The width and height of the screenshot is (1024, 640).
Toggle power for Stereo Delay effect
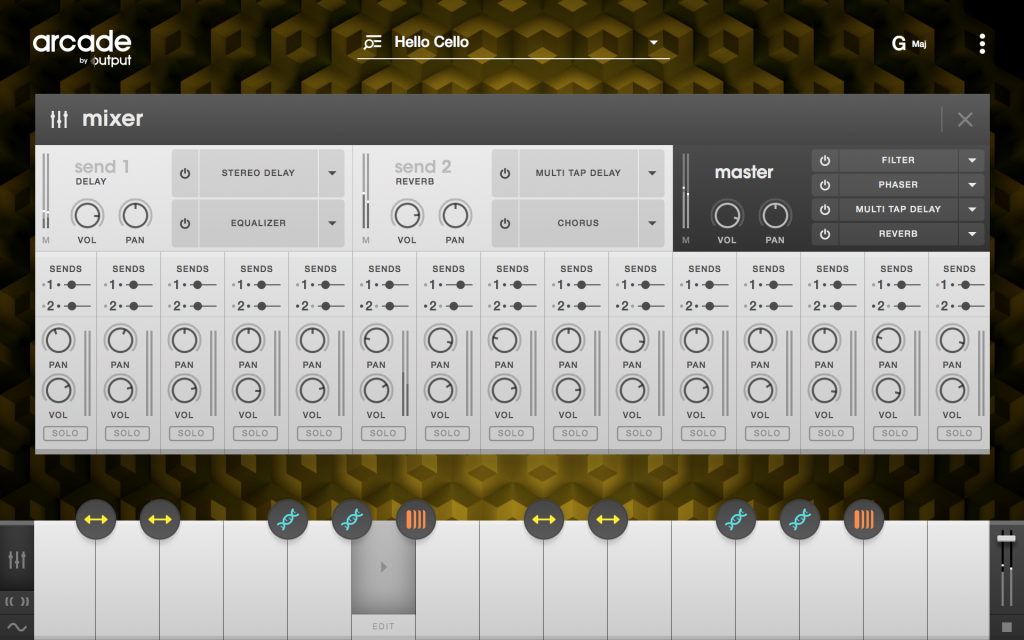click(185, 173)
